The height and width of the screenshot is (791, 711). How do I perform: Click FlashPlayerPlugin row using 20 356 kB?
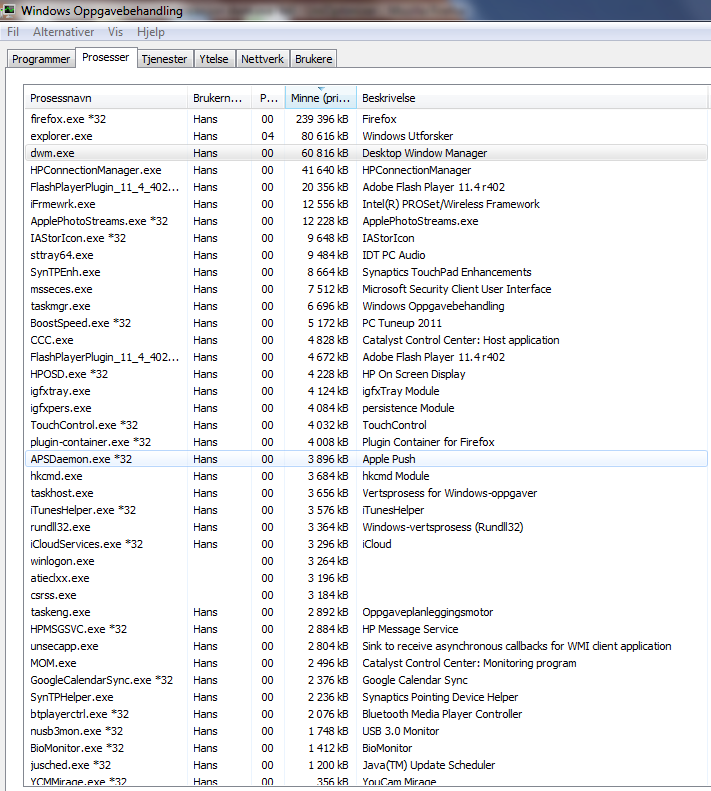point(366,187)
